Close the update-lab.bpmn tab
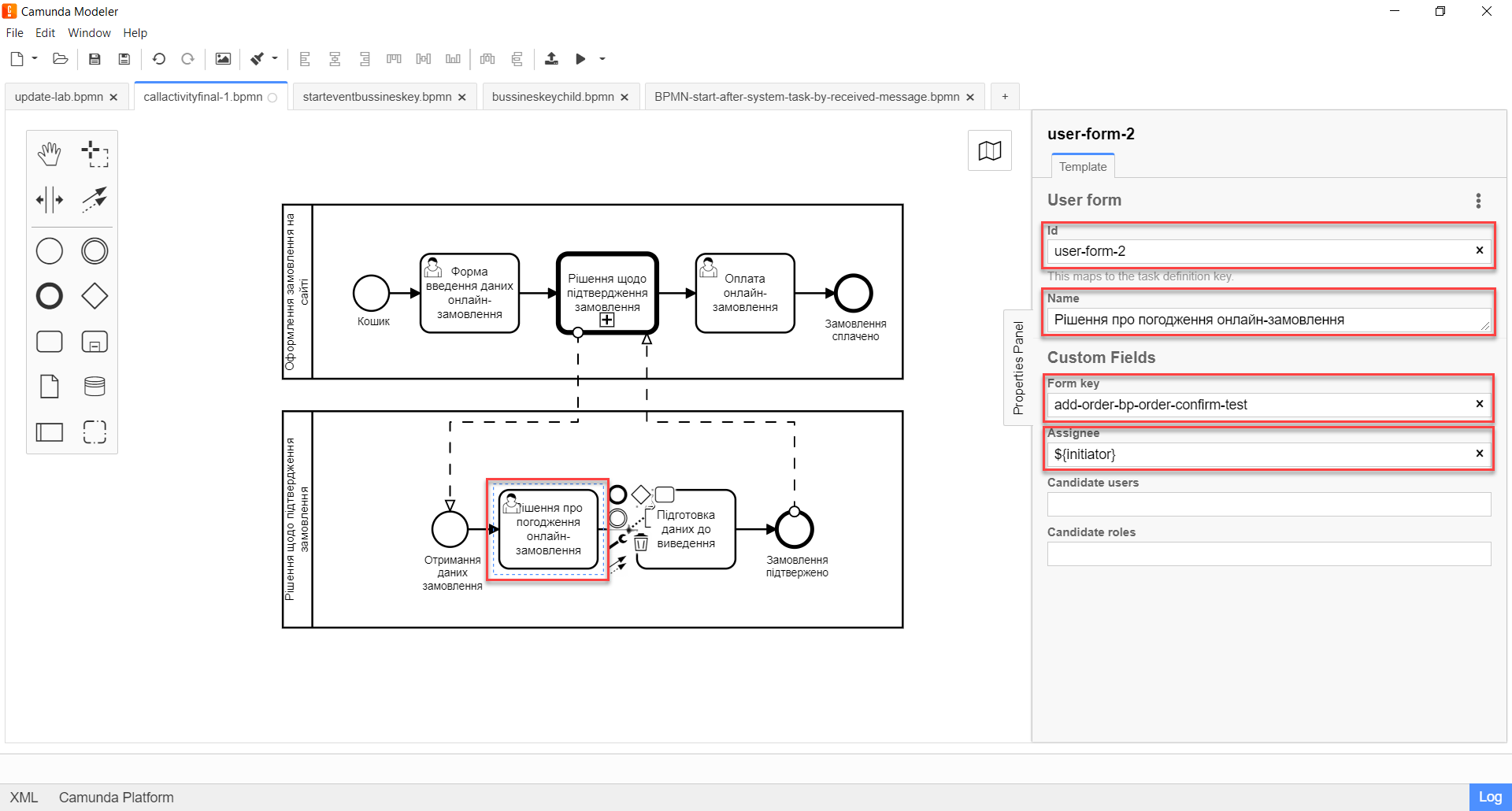This screenshot has width=1512, height=811. pos(113,98)
